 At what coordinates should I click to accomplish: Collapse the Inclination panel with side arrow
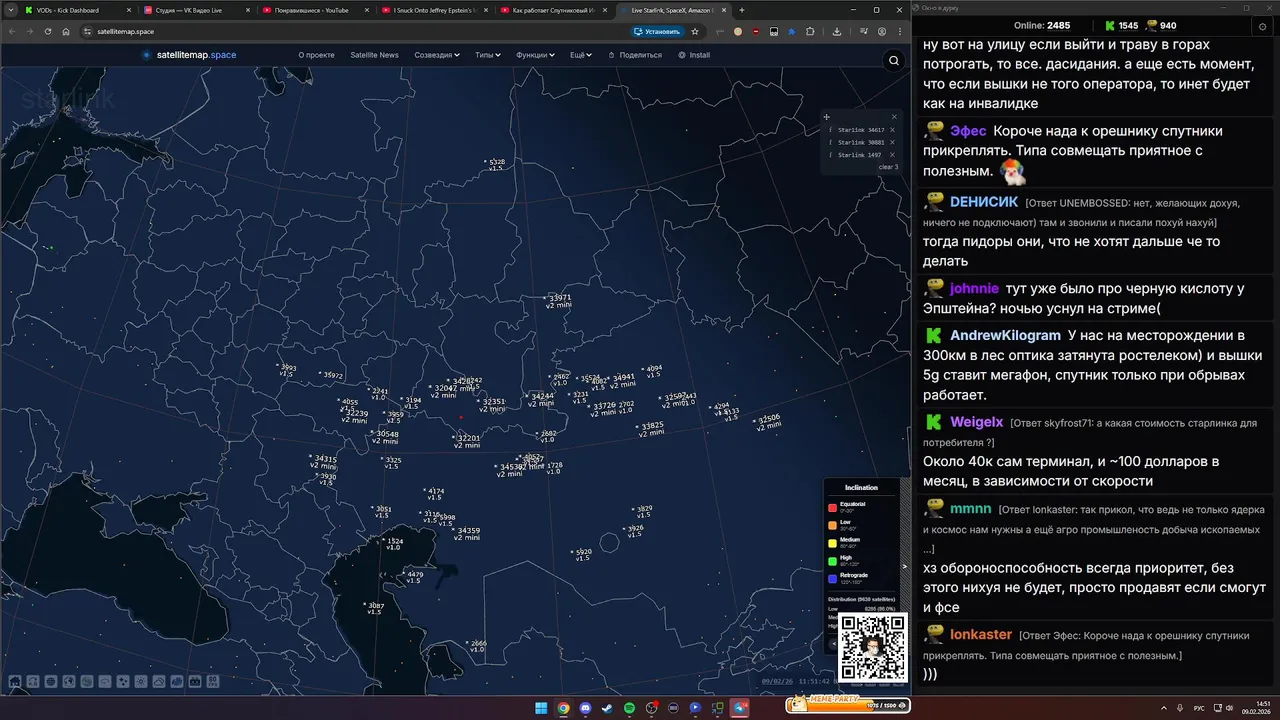point(904,566)
